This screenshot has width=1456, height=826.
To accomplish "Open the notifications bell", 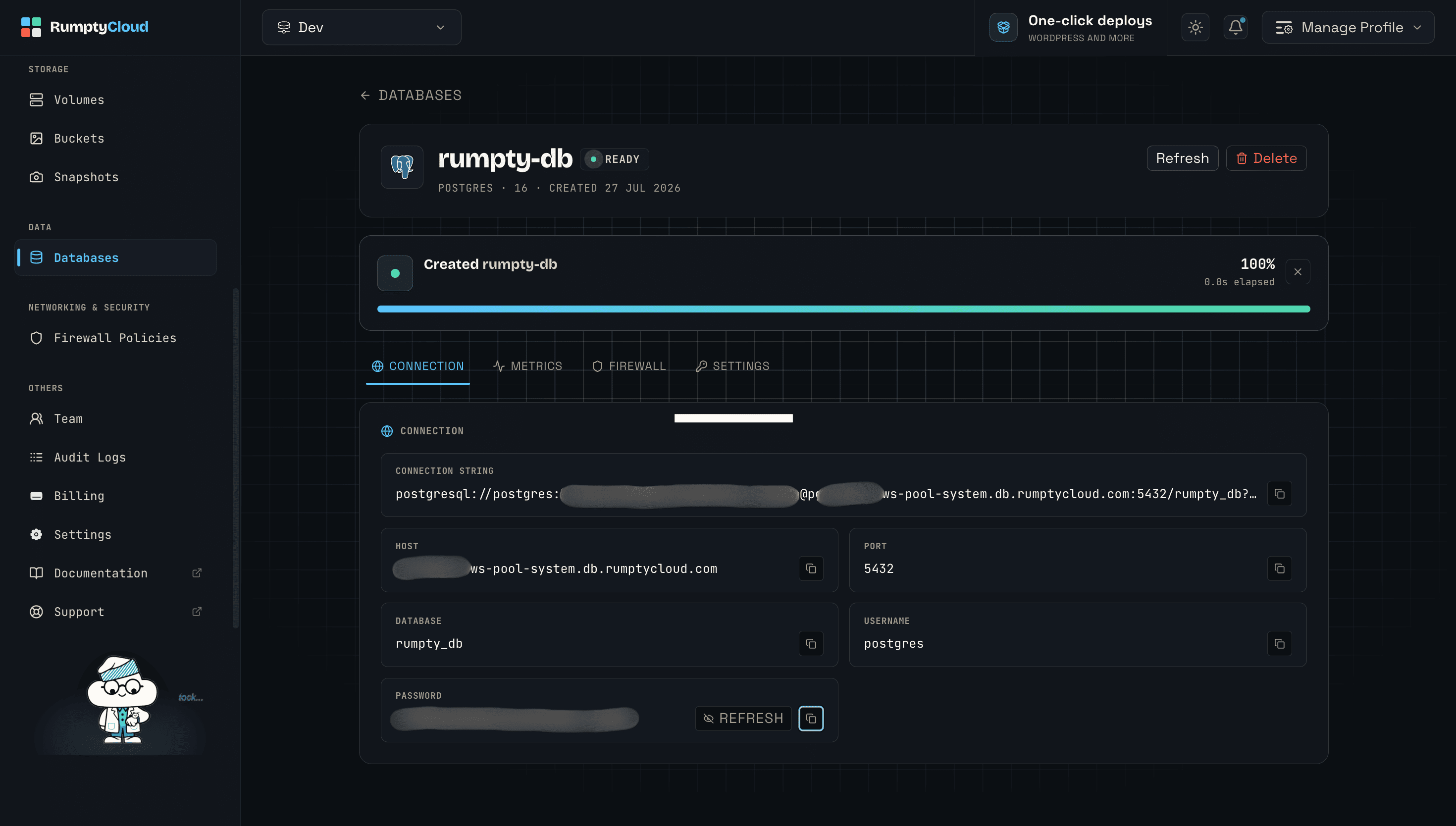I will coord(1235,27).
